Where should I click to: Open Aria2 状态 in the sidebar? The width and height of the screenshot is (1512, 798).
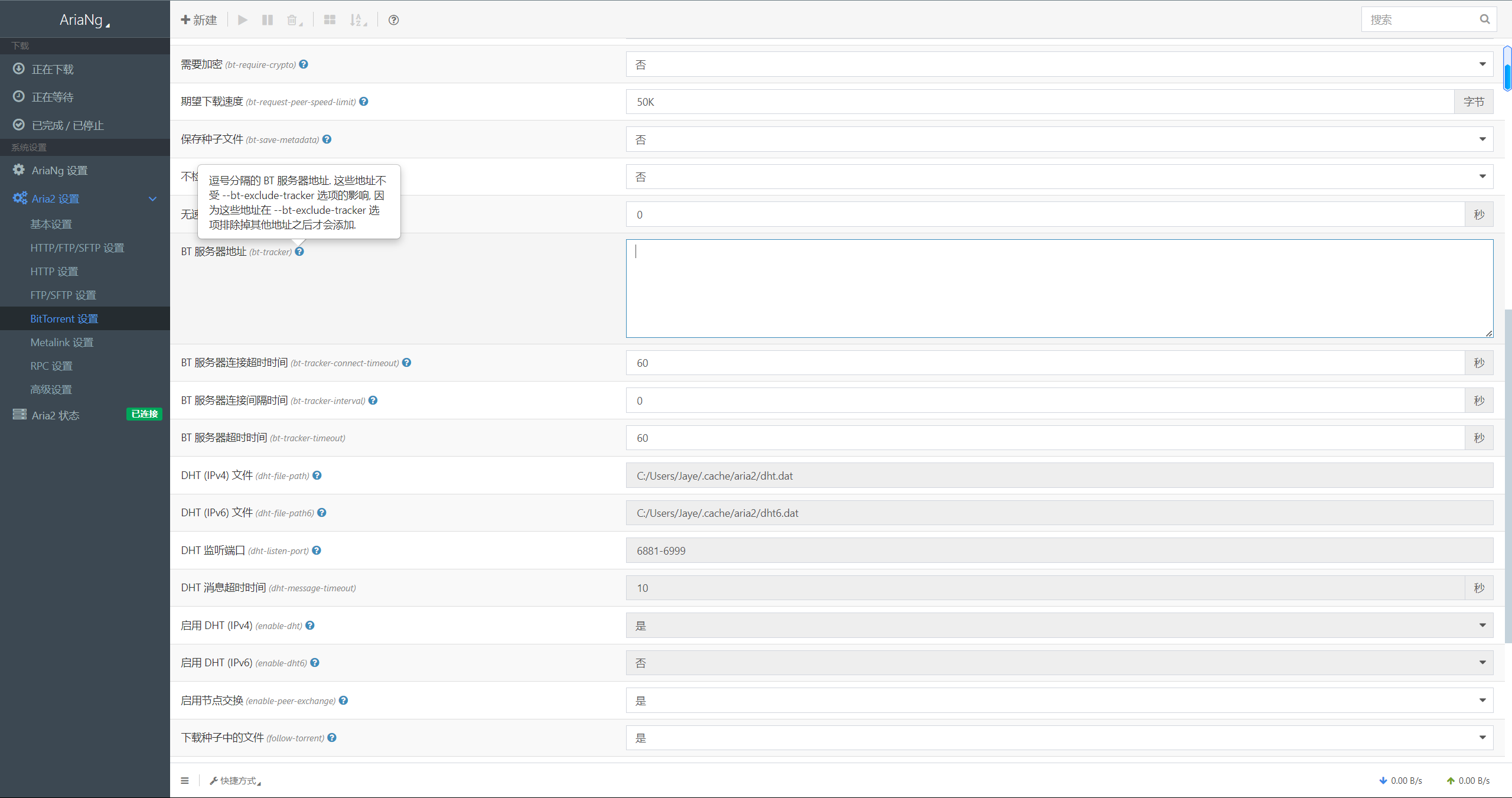pos(85,415)
